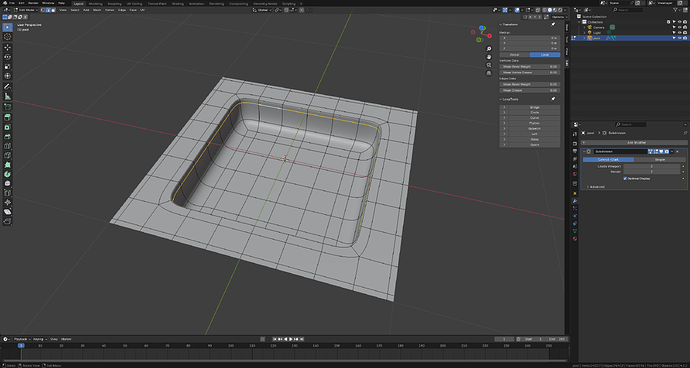Activate the 3D Cursor tool
The height and width of the screenshot is (368, 690).
click(x=7, y=37)
